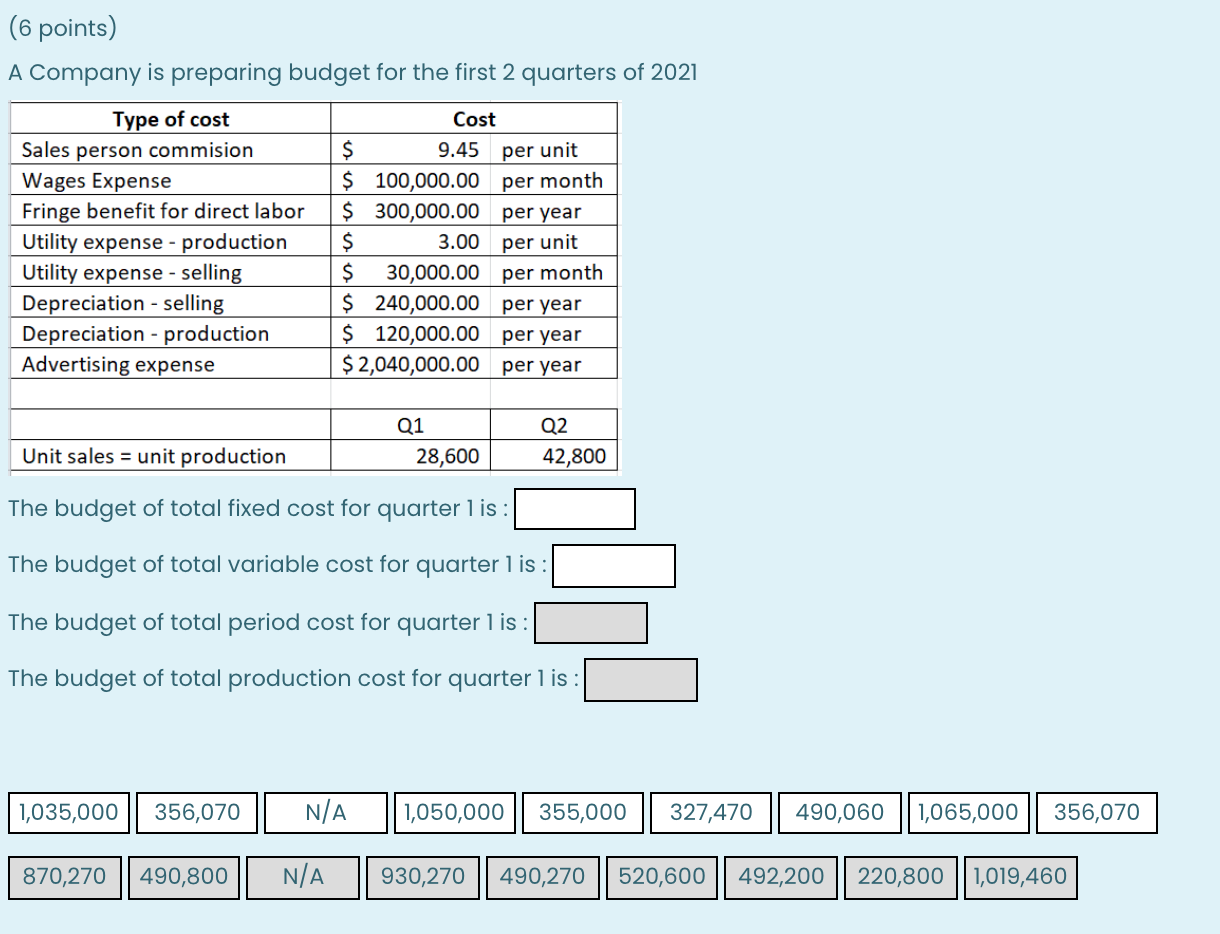Choose N/A in the top answer row

(x=325, y=813)
